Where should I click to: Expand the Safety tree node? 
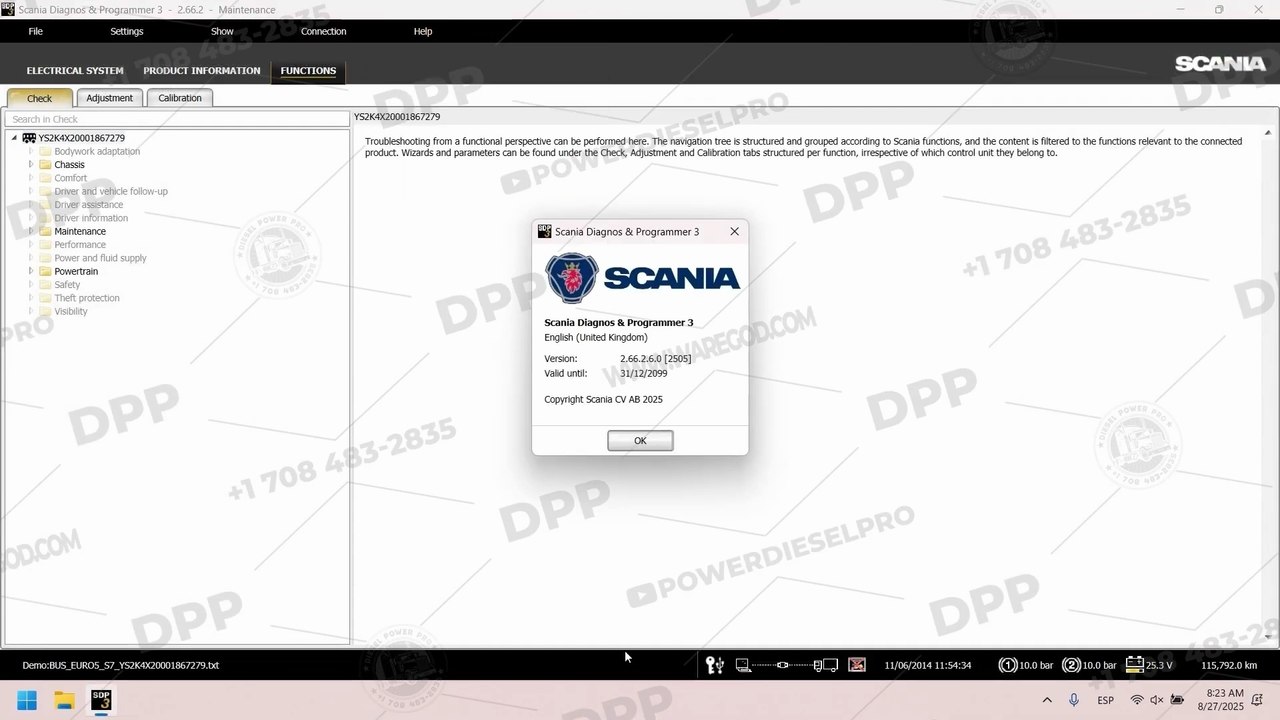[x=31, y=285]
